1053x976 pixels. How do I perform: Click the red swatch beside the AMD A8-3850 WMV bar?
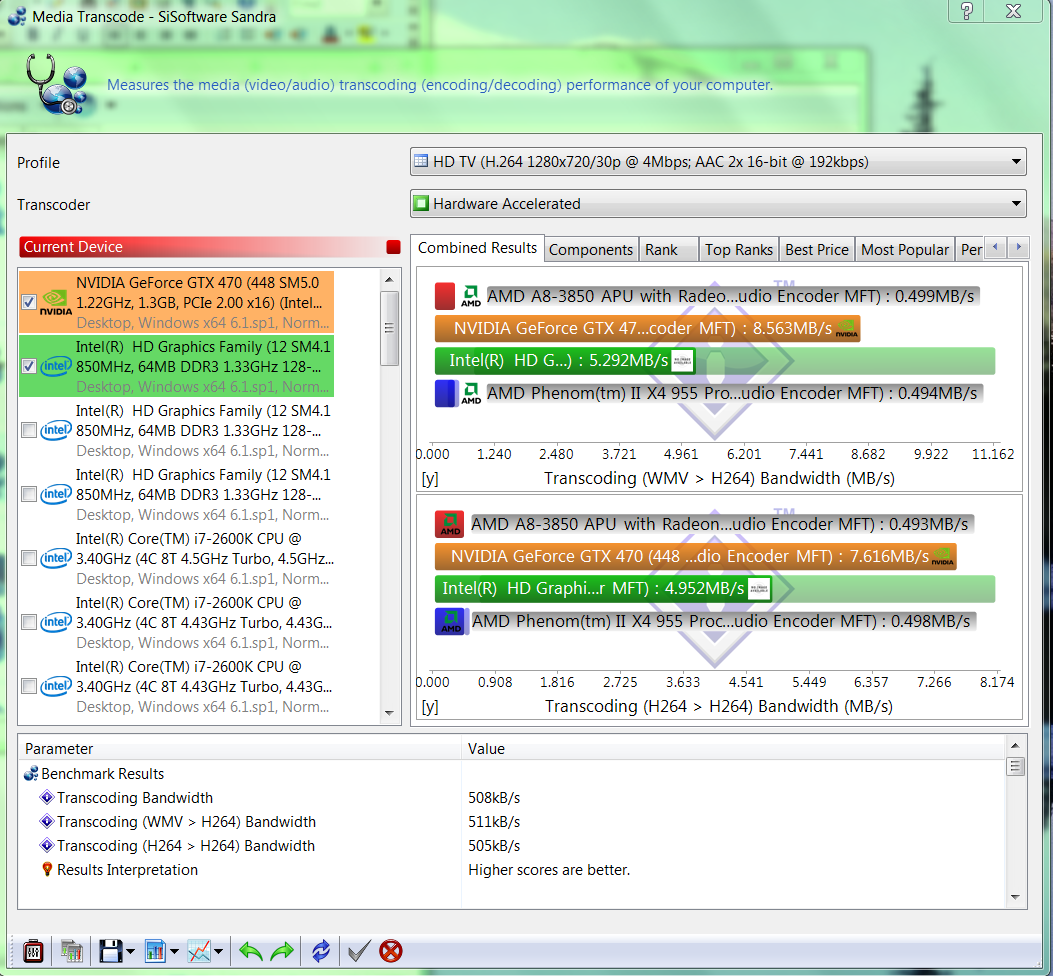point(445,296)
